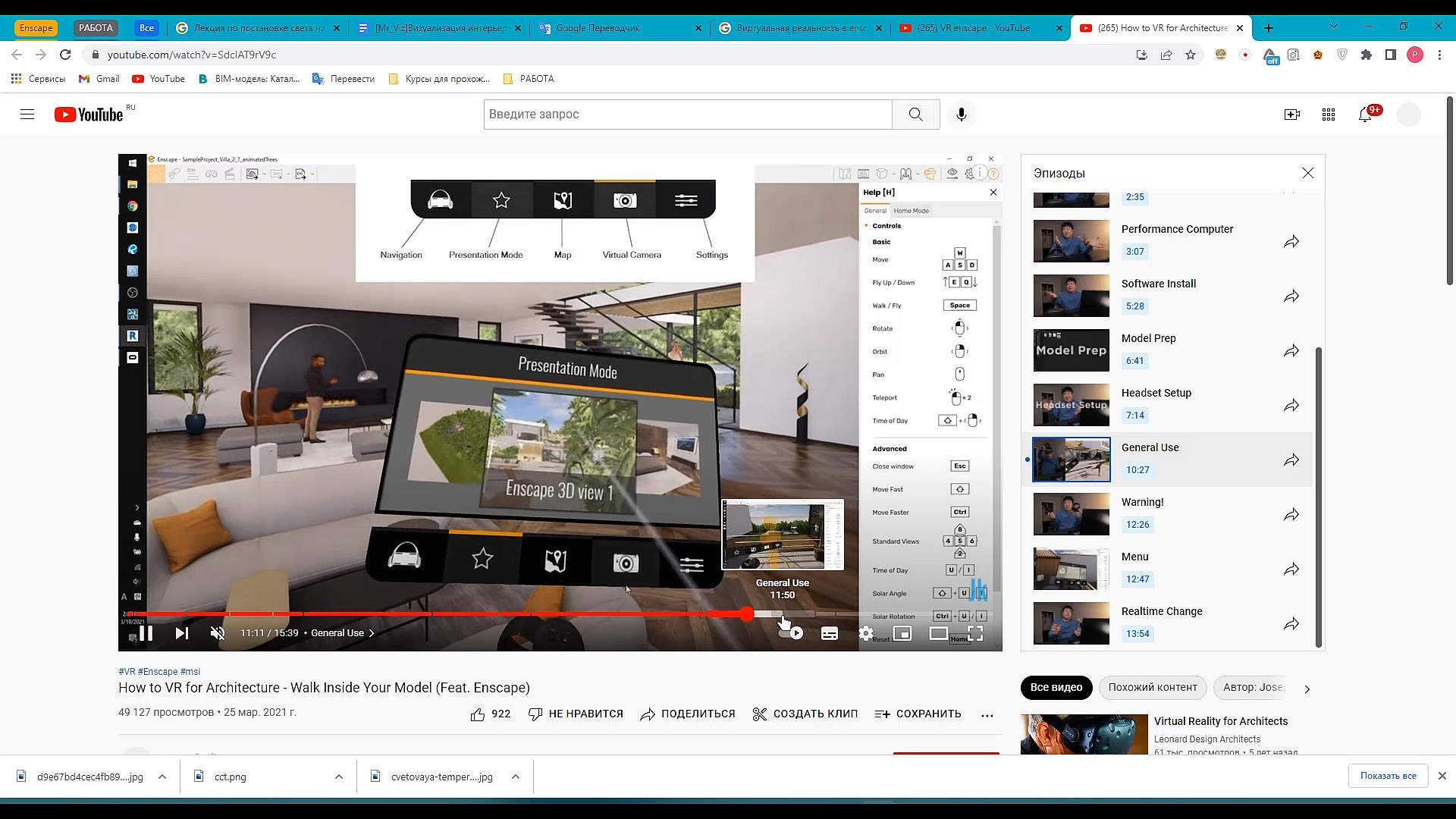This screenshot has width=1456, height=819.
Task: Open player settings gear
Action: (x=866, y=633)
